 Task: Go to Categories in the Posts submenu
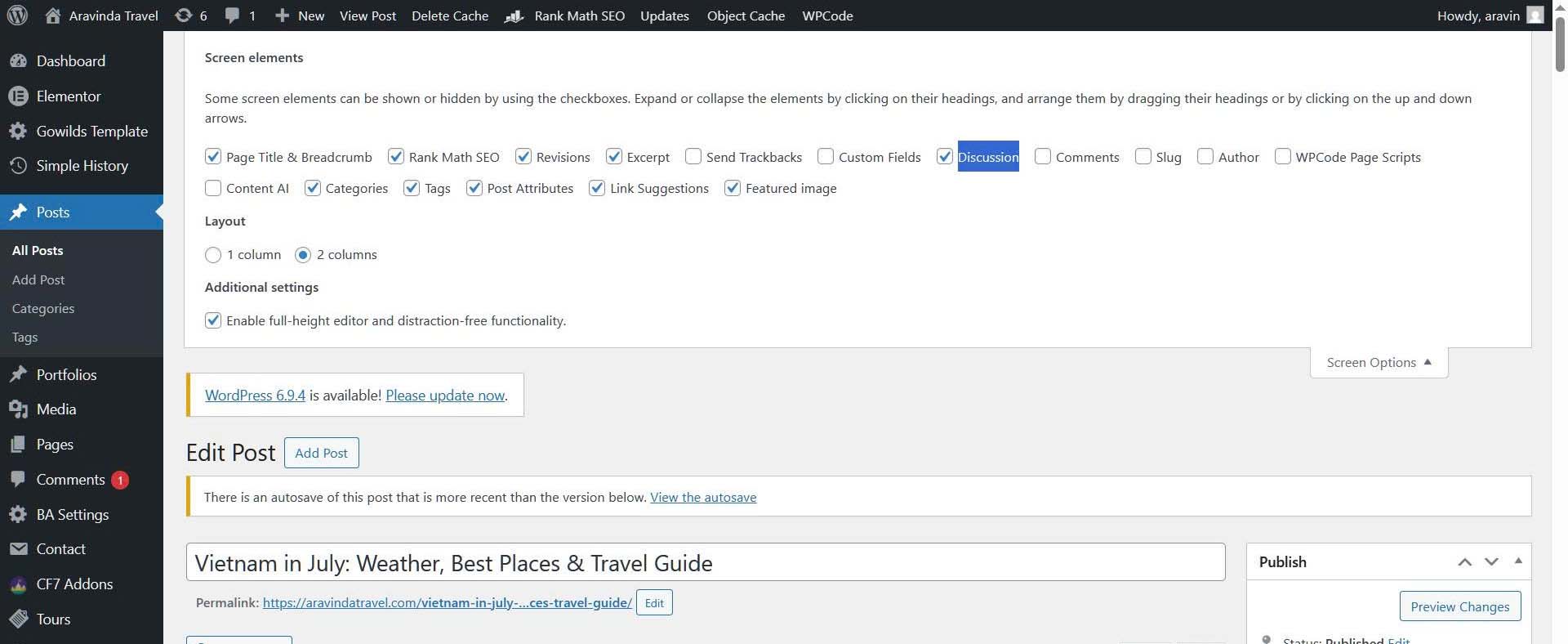[43, 308]
